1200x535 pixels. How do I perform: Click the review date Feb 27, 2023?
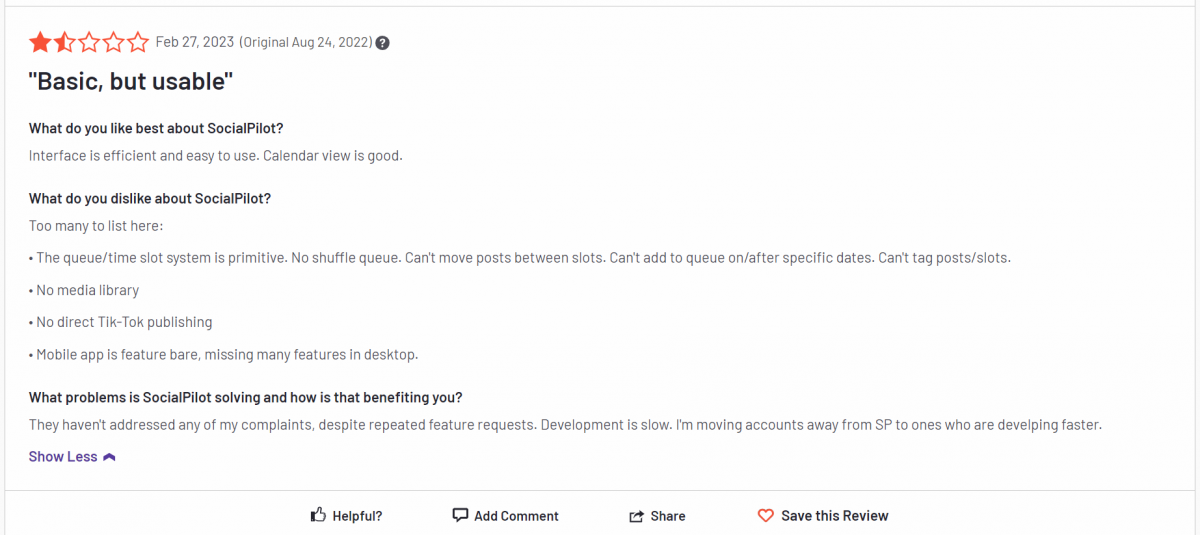pos(195,42)
